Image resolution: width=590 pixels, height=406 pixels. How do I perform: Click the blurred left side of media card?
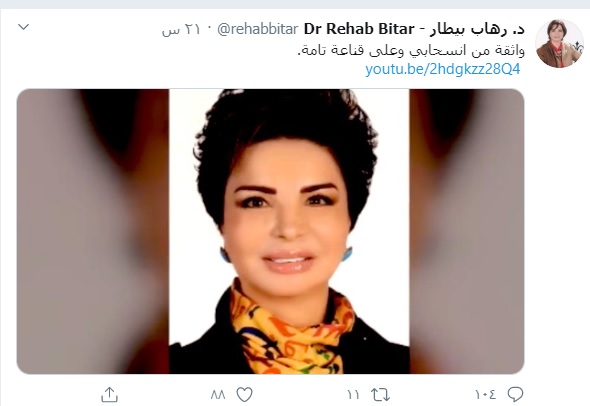[93, 231]
